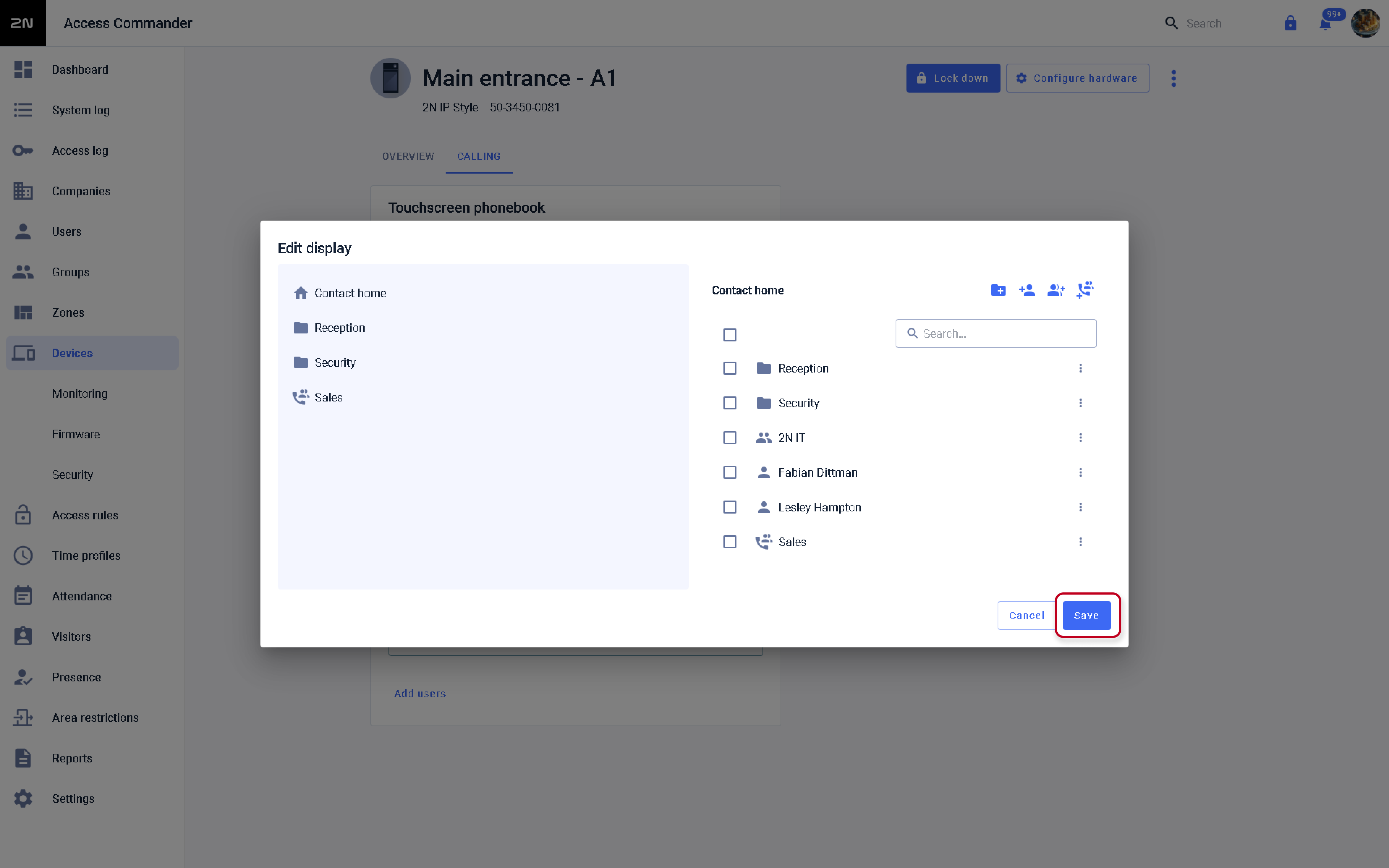Click the Access log key icon

[x=23, y=150]
